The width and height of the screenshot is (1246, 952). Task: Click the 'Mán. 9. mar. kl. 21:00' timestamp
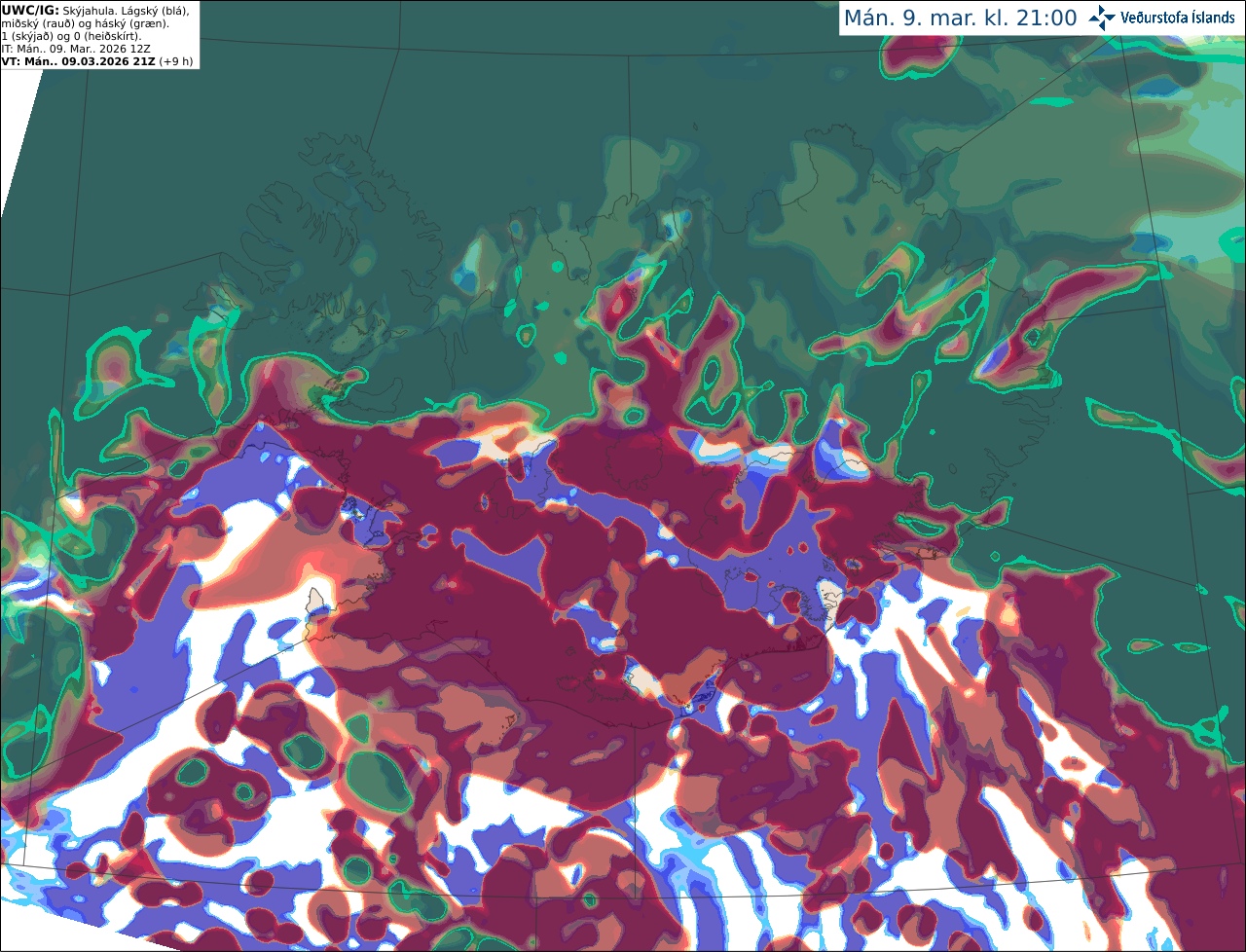(x=960, y=18)
